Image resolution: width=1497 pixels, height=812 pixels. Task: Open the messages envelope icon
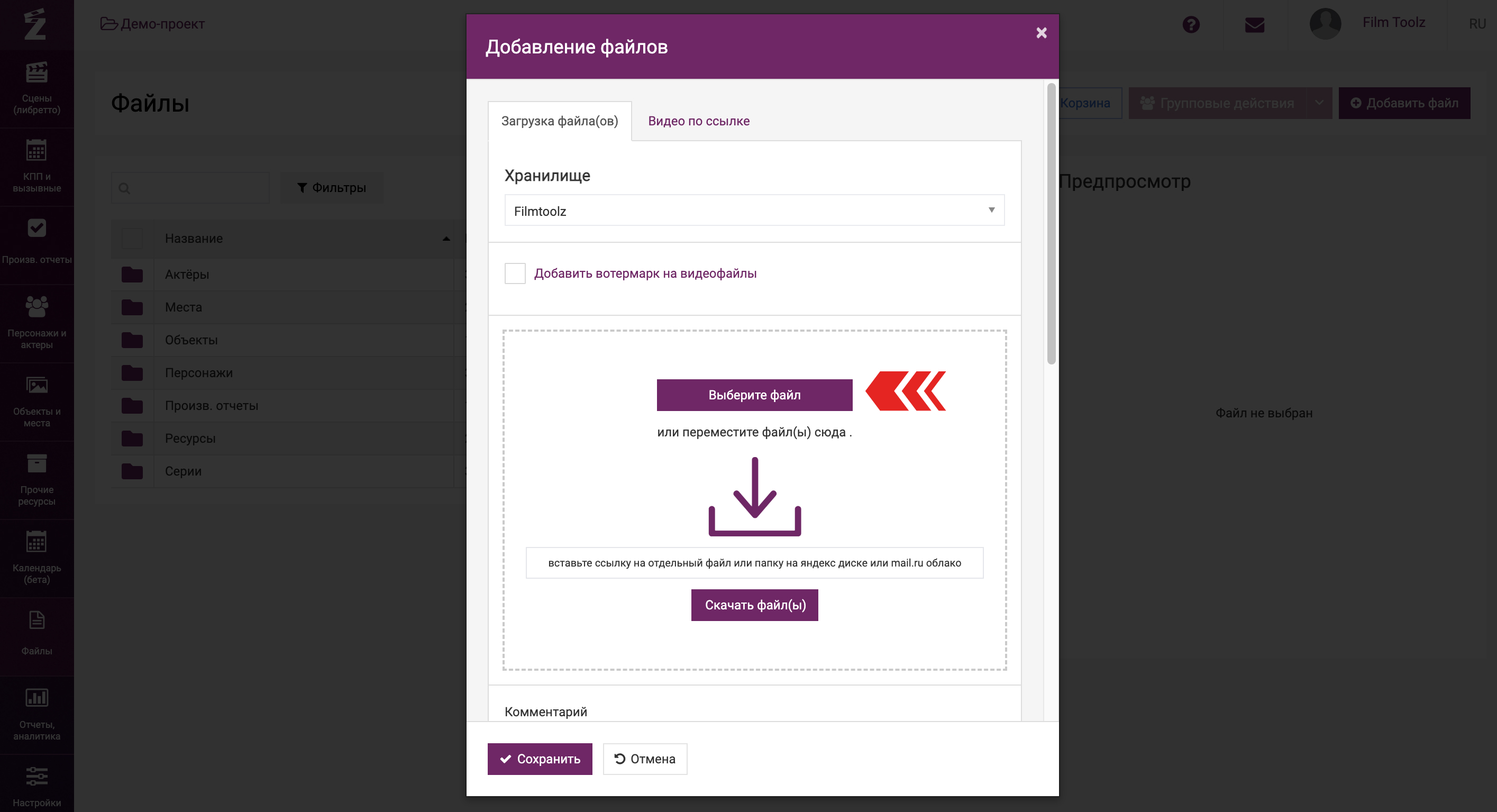click(x=1255, y=24)
